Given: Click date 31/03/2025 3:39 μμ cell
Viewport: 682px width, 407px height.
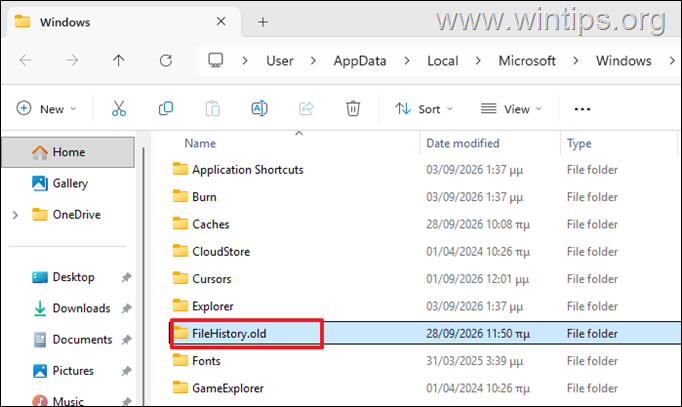Looking at the screenshot, I should [x=474, y=361].
